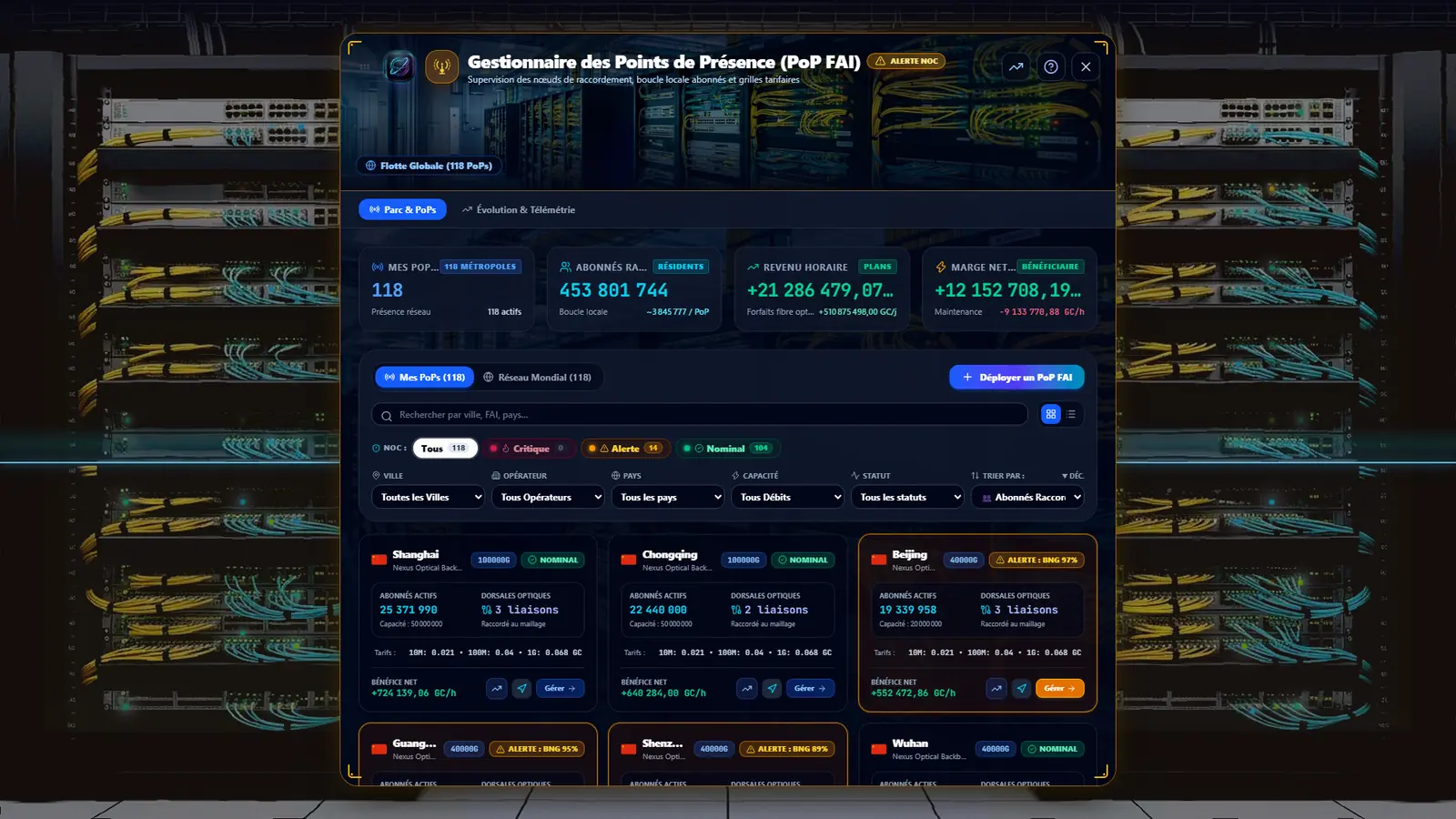Switch to grid view layout
Screen dimensions: 1456x819
coord(1051,414)
